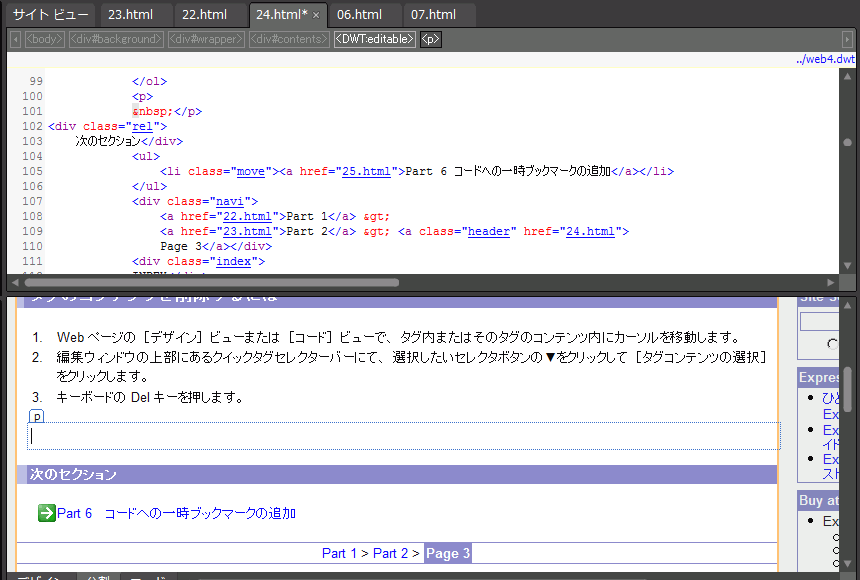Click the code view scroll down arrow
The image size is (860, 580).
pyautogui.click(x=847, y=266)
